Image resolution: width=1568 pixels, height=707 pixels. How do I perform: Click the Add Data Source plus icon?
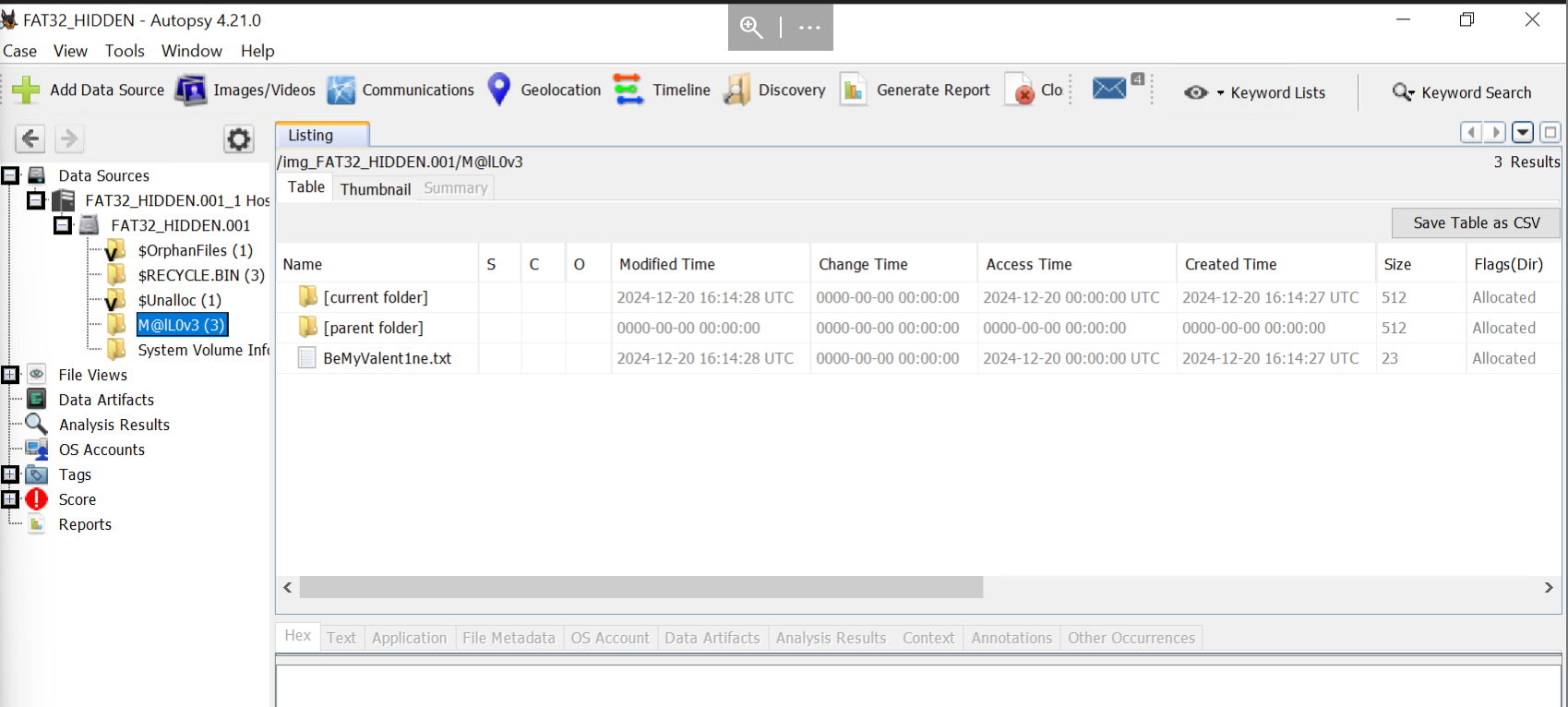(x=26, y=90)
